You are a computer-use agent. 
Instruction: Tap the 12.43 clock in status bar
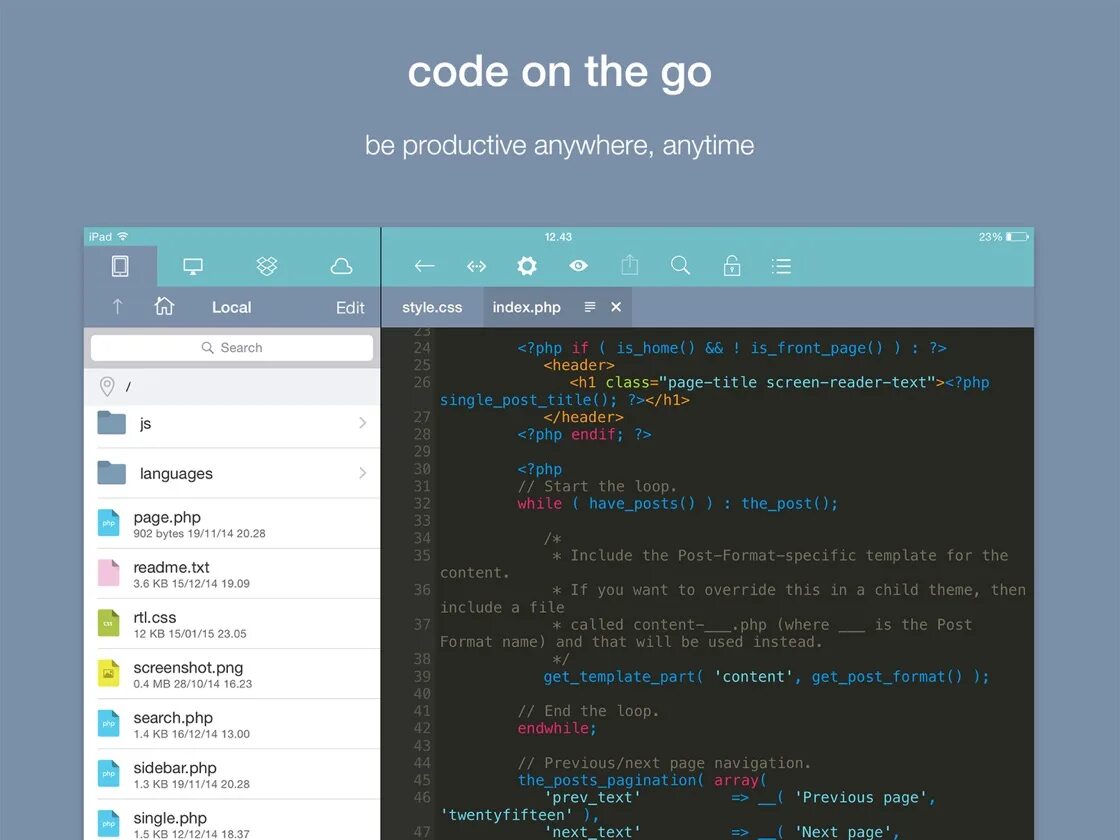point(558,237)
